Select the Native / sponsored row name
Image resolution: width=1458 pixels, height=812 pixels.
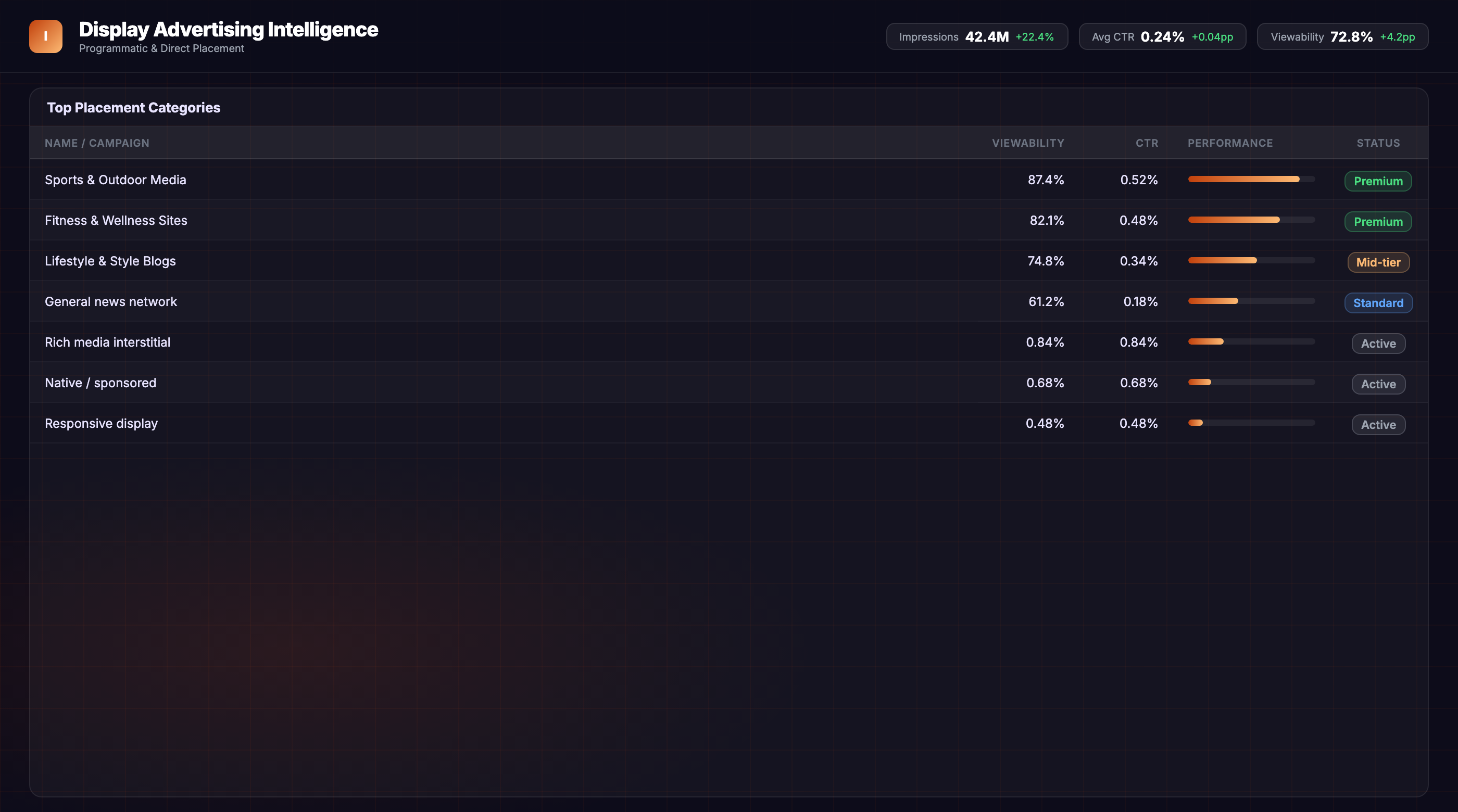[x=100, y=383]
